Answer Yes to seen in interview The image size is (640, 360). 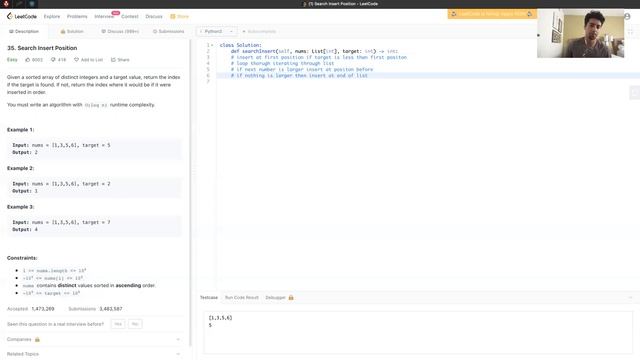118,324
